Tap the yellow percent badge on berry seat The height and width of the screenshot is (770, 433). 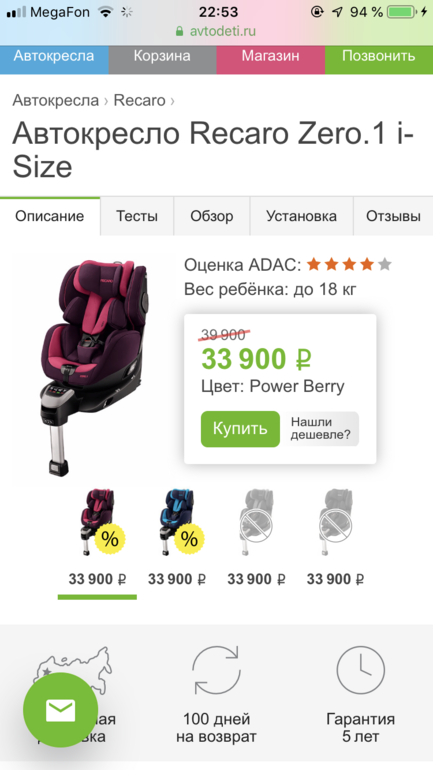109,539
